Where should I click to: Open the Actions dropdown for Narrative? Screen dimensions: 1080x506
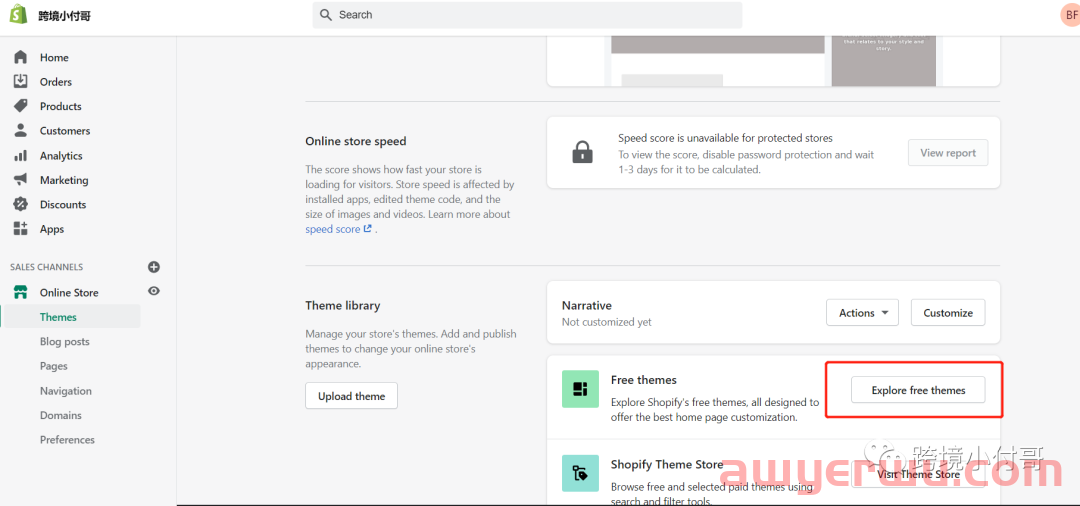click(862, 313)
